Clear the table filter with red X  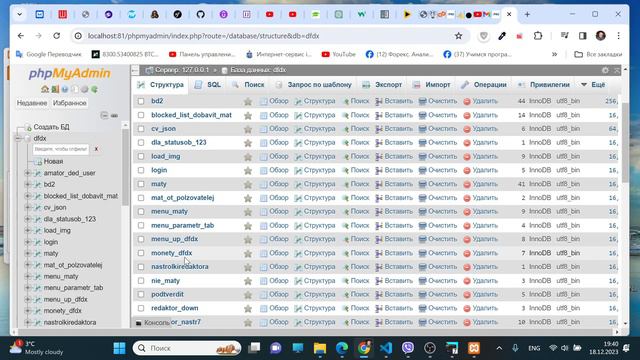[x=96, y=149]
